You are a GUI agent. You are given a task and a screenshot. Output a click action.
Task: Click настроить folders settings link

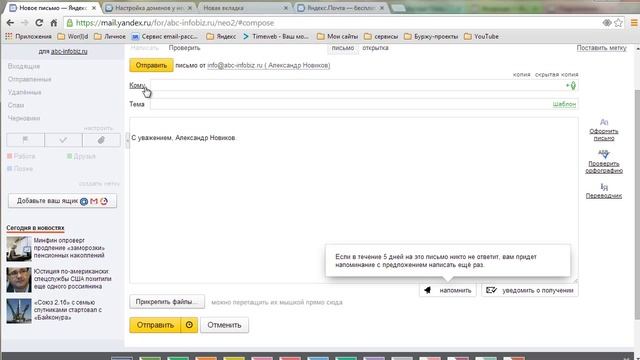click(98, 128)
